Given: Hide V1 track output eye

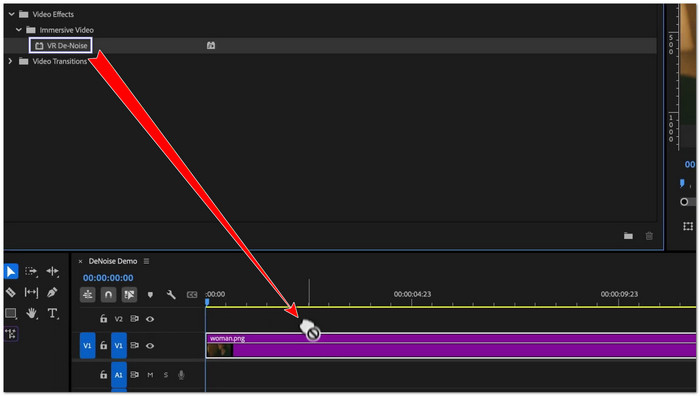Looking at the screenshot, I should (150, 346).
